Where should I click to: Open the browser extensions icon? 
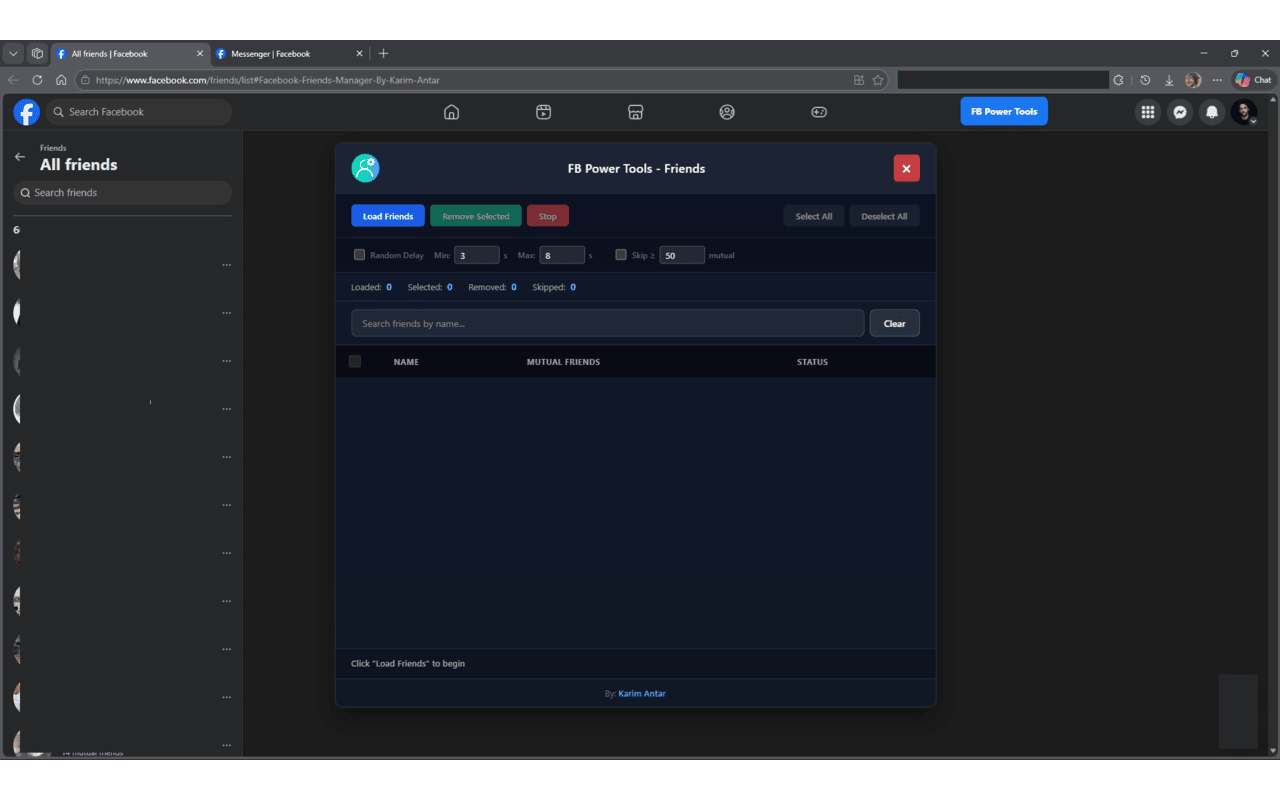pyautogui.click(x=1118, y=80)
